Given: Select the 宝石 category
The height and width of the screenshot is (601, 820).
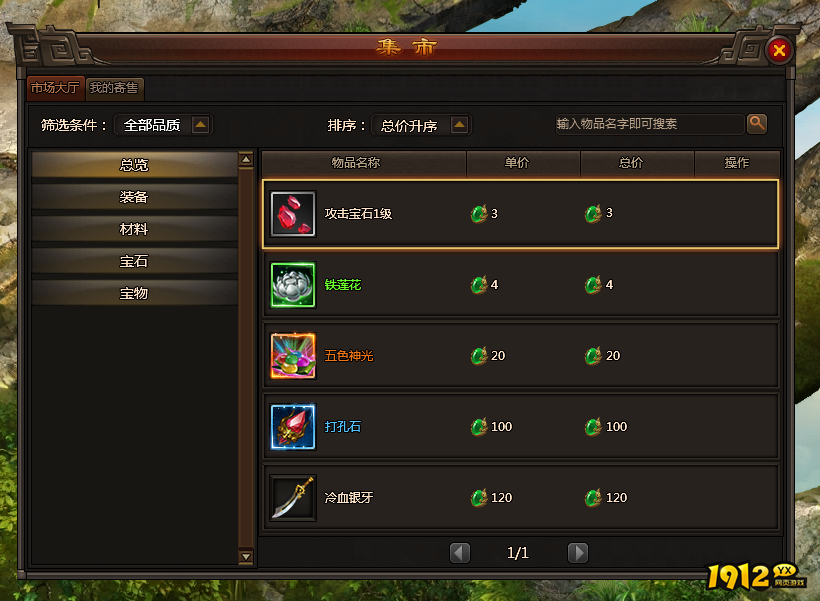Looking at the screenshot, I should [x=134, y=261].
